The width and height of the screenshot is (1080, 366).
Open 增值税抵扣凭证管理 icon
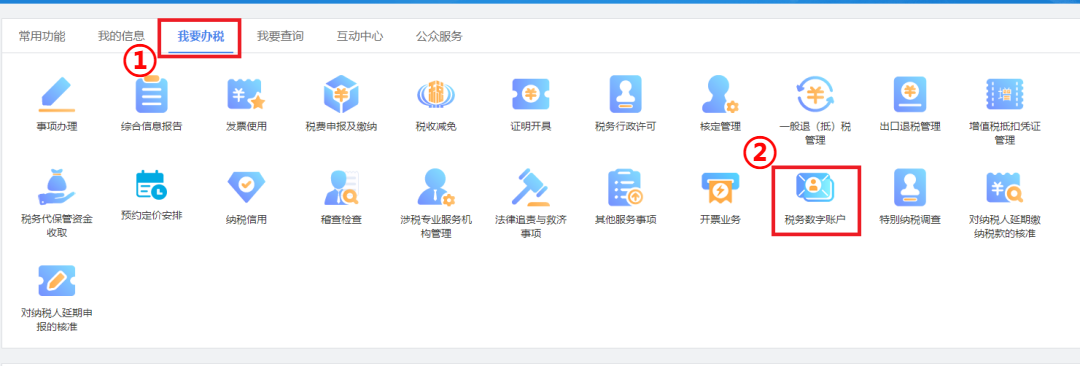(1004, 94)
